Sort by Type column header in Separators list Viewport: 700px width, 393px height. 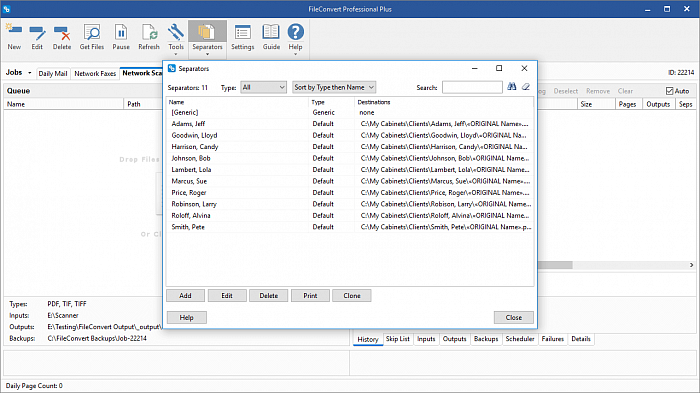[332, 102]
